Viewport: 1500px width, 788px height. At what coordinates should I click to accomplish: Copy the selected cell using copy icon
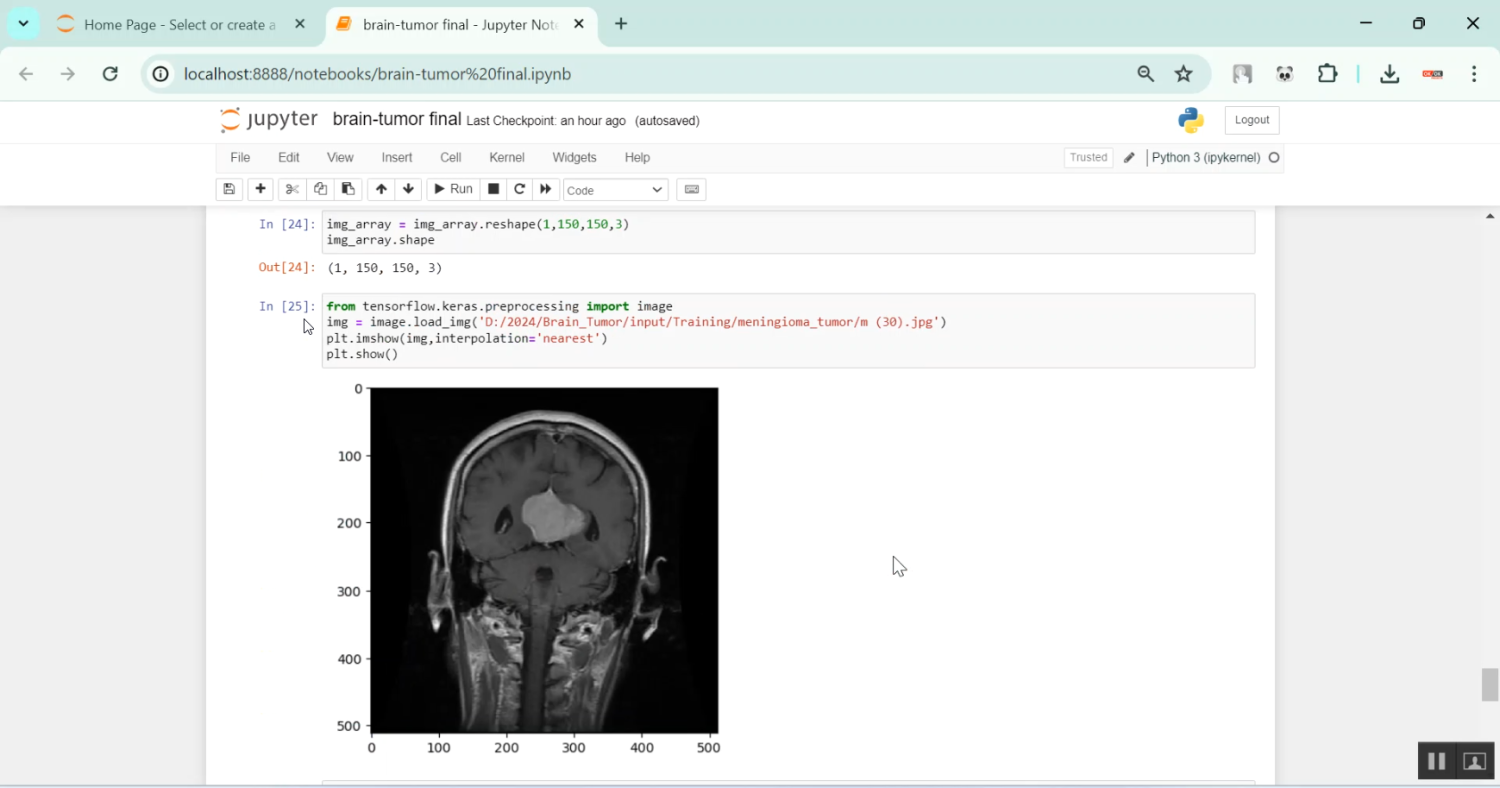click(319, 189)
